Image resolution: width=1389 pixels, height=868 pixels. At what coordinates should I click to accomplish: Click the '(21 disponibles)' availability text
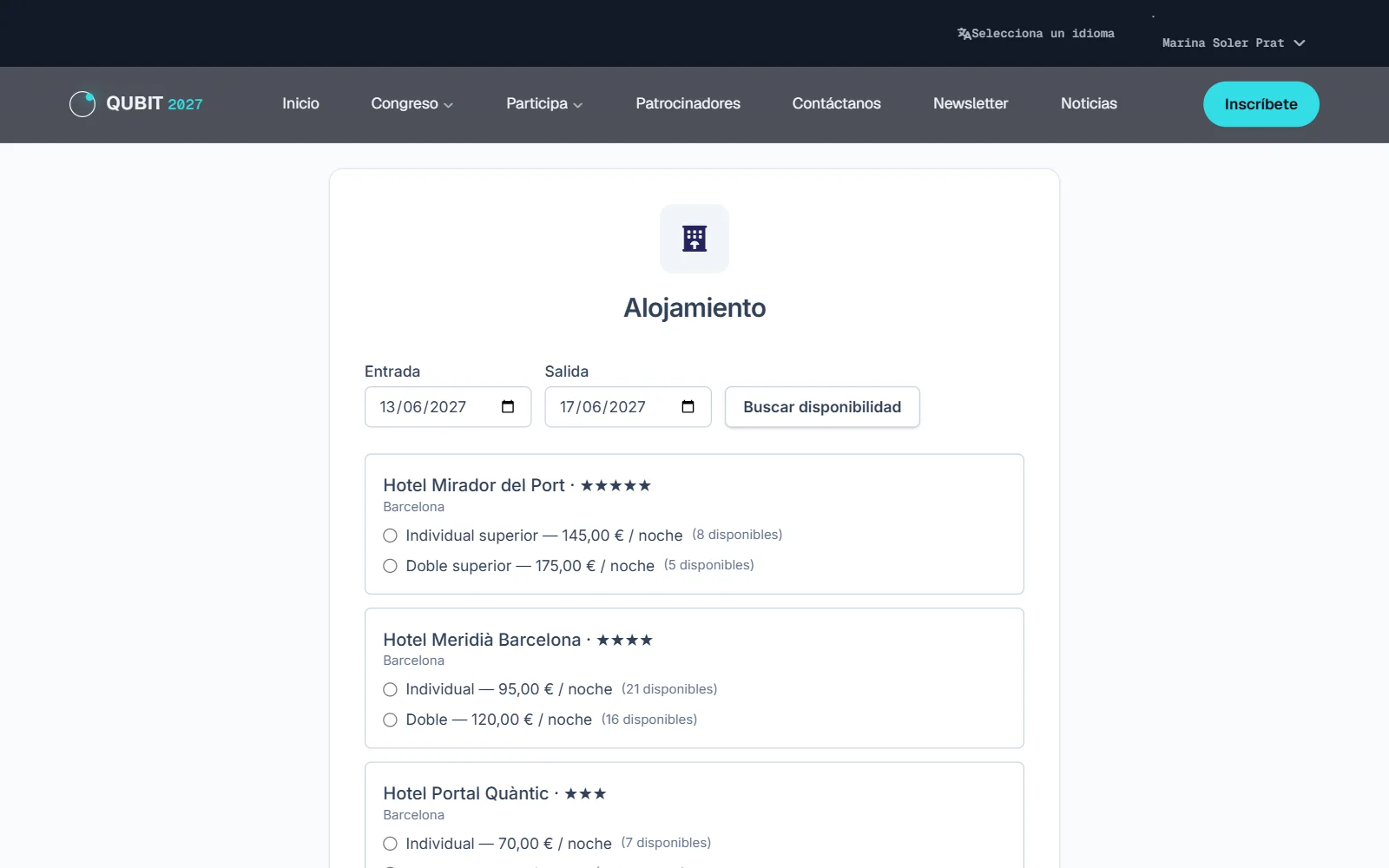pyautogui.click(x=669, y=689)
